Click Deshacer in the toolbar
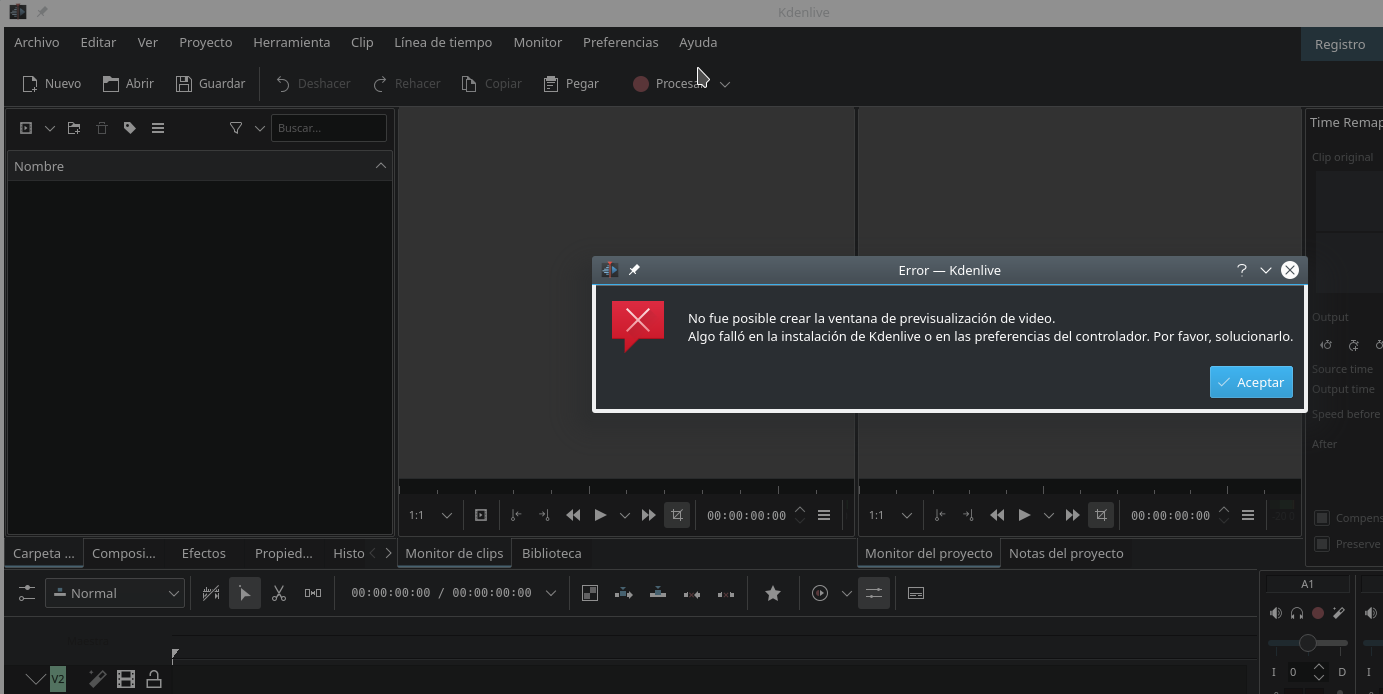Image resolution: width=1383 pixels, height=694 pixels. [x=312, y=83]
